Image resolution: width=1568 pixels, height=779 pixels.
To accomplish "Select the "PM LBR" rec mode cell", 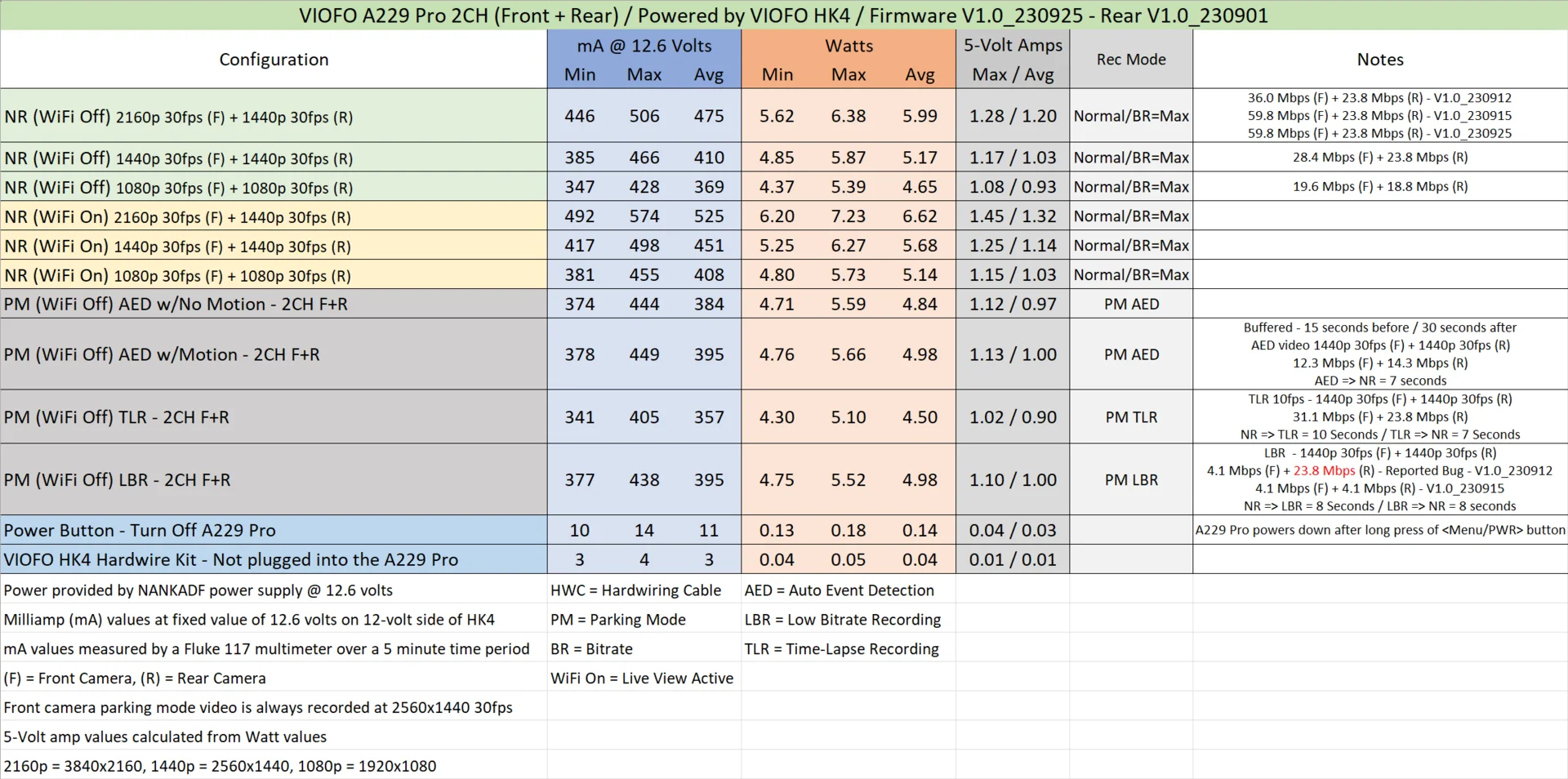I will click(1131, 480).
